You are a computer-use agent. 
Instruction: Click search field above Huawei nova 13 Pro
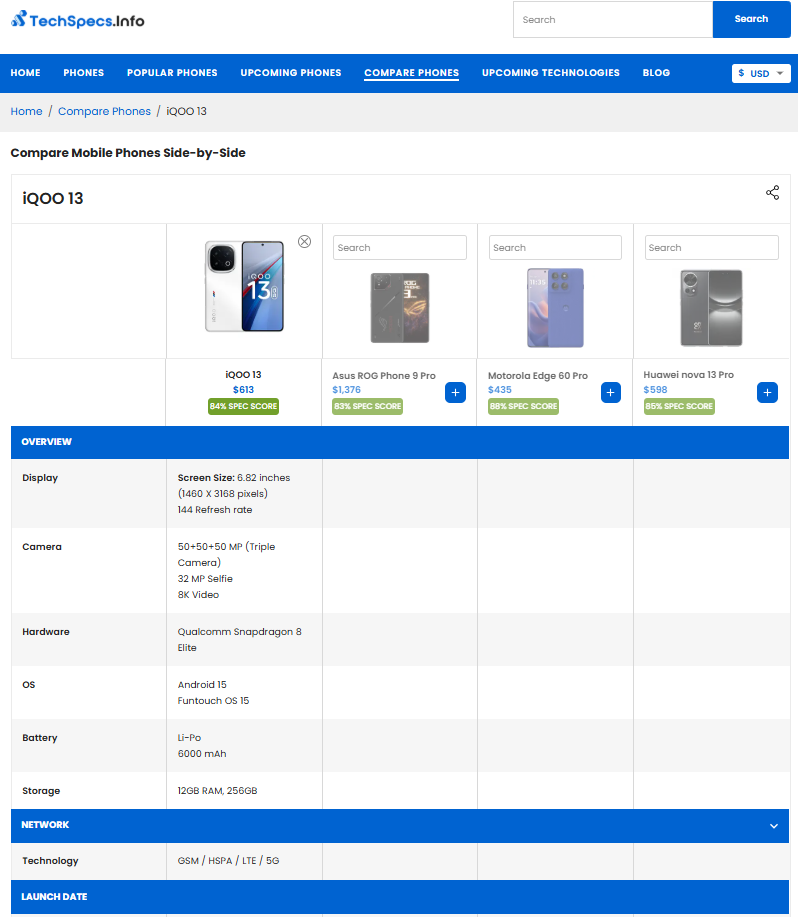click(x=711, y=247)
